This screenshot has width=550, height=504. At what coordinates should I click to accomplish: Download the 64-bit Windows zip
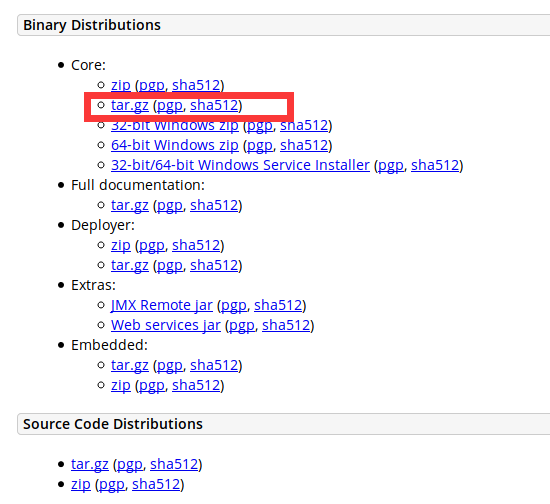tap(175, 145)
